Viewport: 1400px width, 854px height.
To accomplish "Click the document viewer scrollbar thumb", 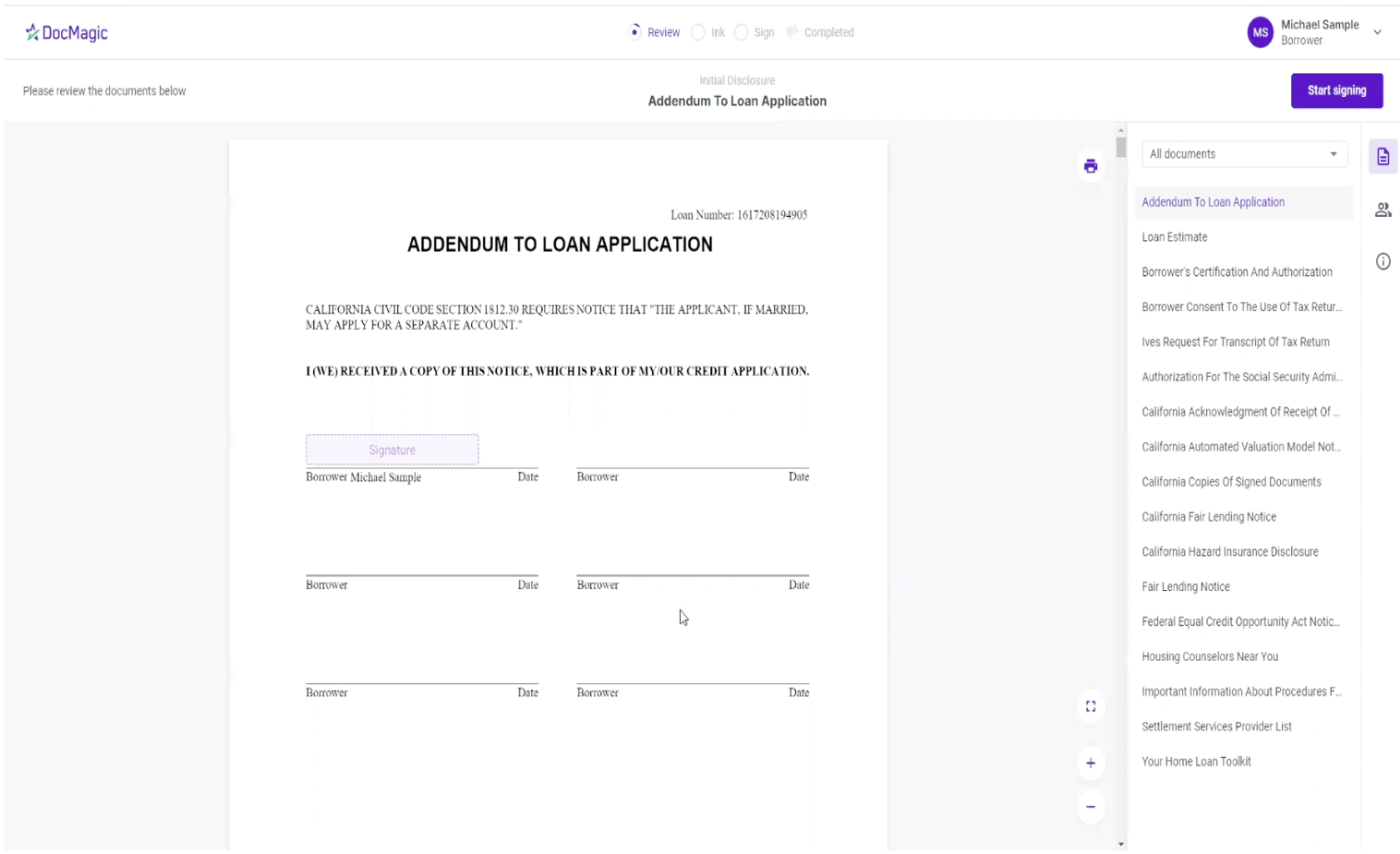I will click(x=1120, y=148).
